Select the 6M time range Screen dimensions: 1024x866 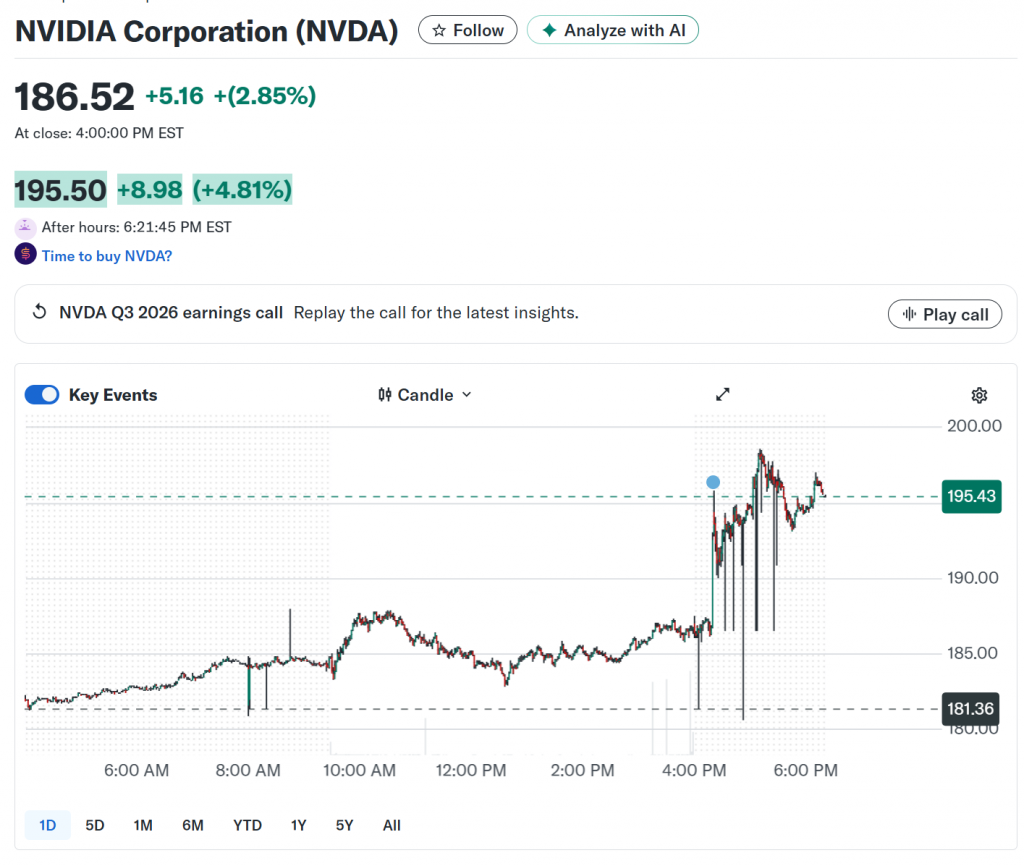[x=193, y=825]
